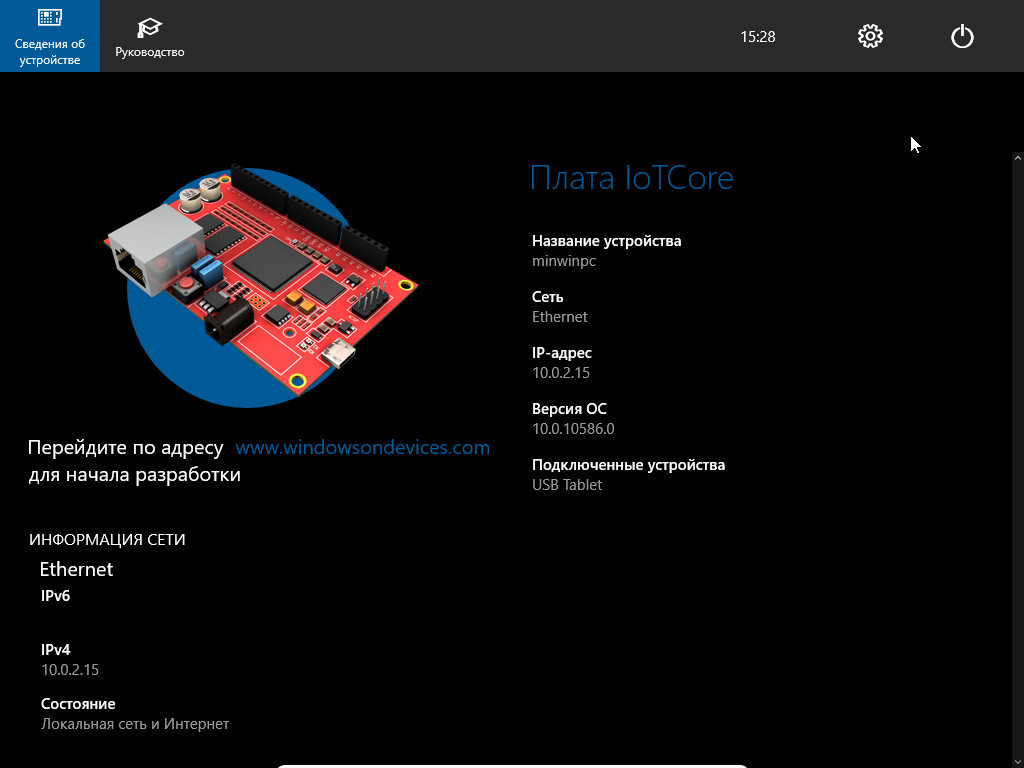Click the Подключенные устройства label

coord(628,465)
